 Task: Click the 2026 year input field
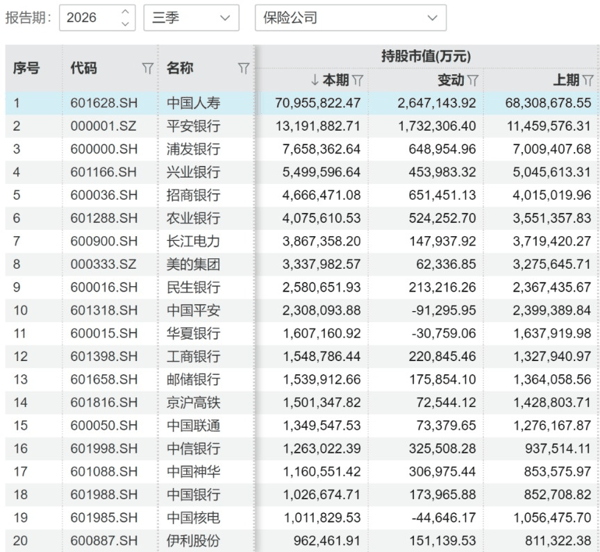[x=97, y=18]
